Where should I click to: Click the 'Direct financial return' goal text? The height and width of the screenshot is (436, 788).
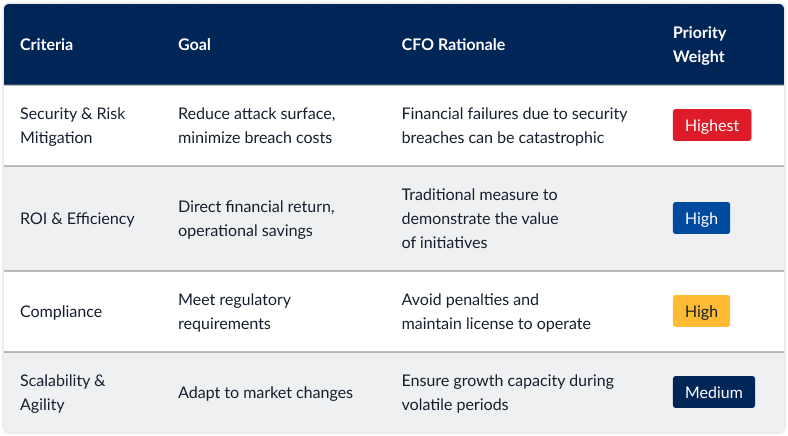pyautogui.click(x=256, y=207)
